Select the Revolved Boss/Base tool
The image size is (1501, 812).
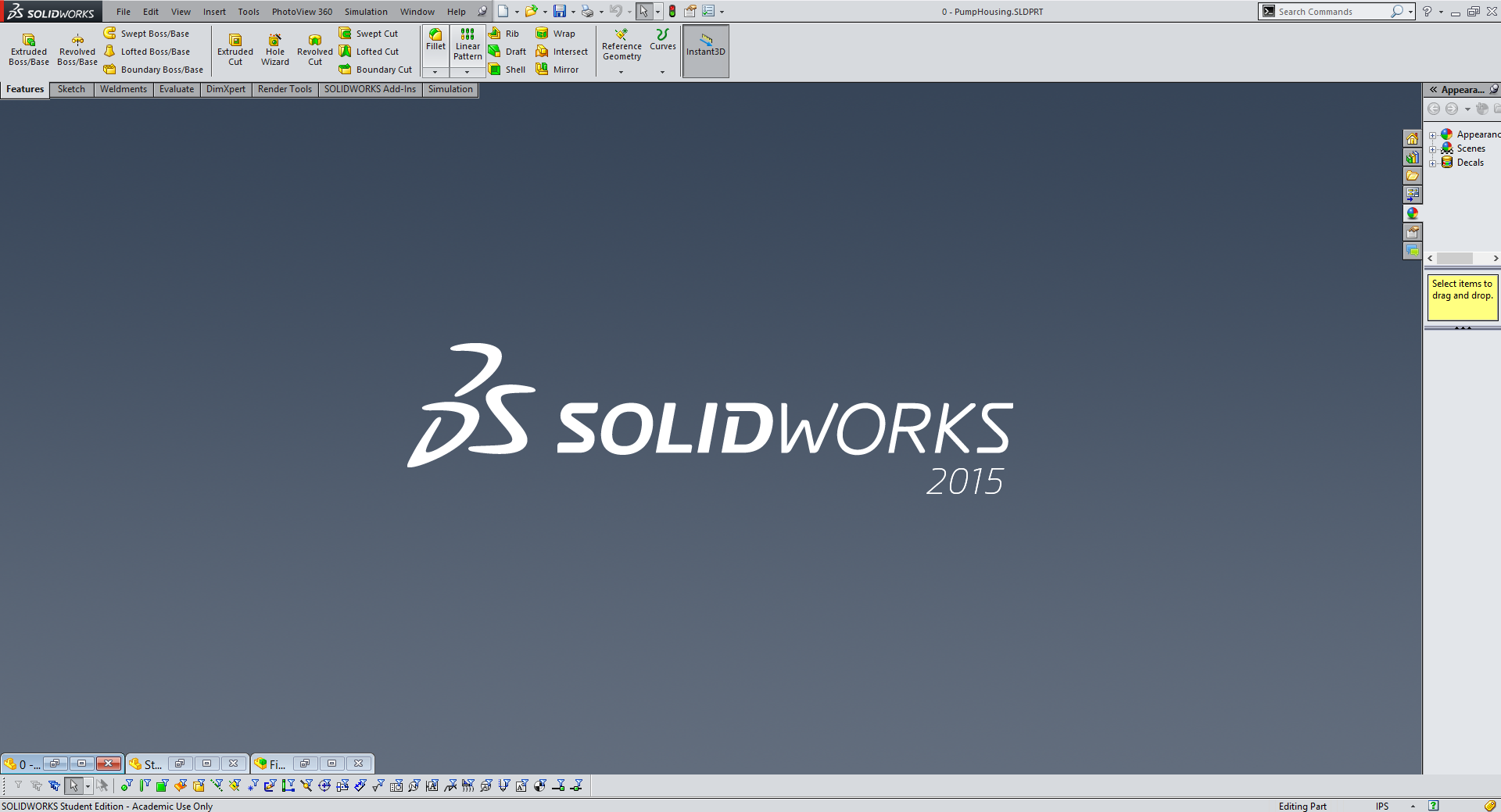pos(77,50)
